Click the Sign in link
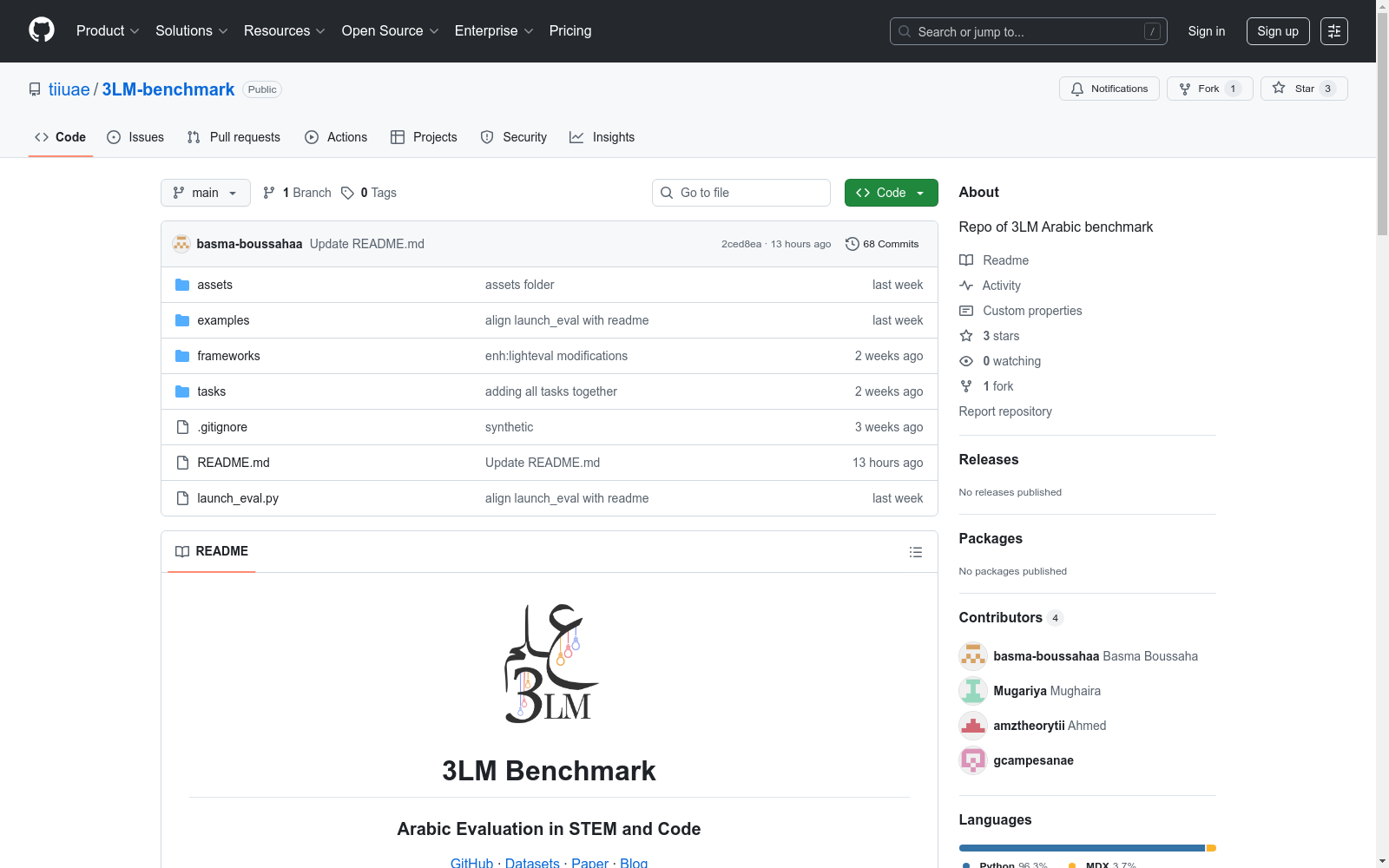 click(1207, 31)
